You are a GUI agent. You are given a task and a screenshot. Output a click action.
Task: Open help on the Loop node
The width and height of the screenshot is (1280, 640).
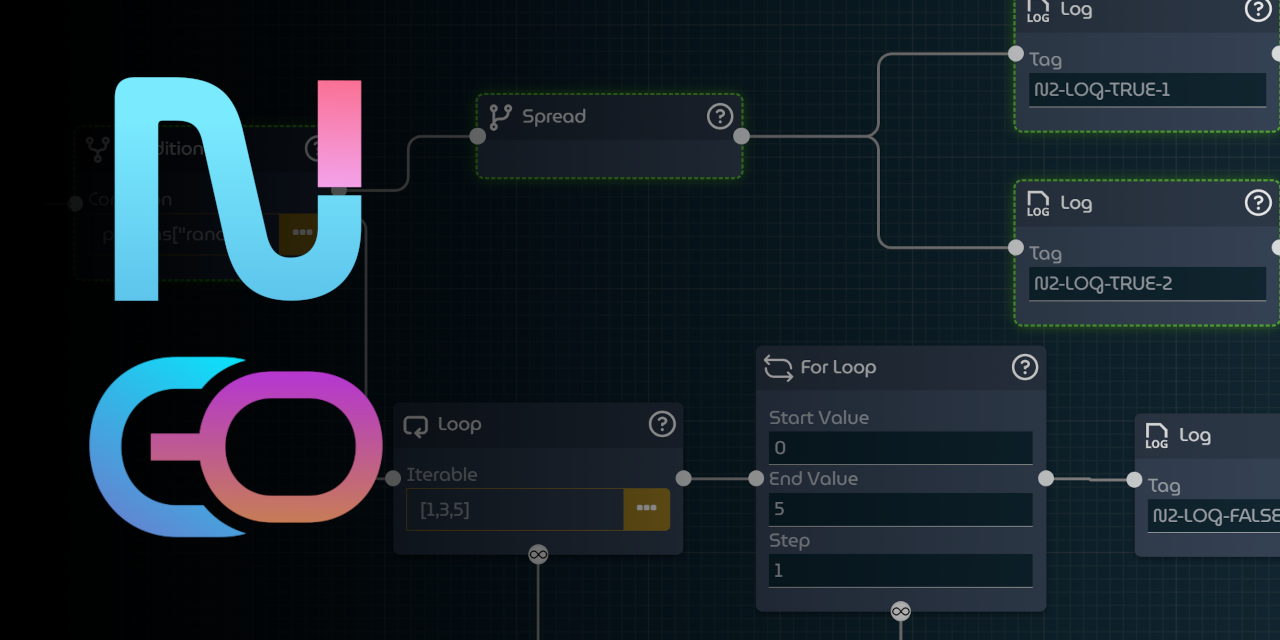coord(660,424)
